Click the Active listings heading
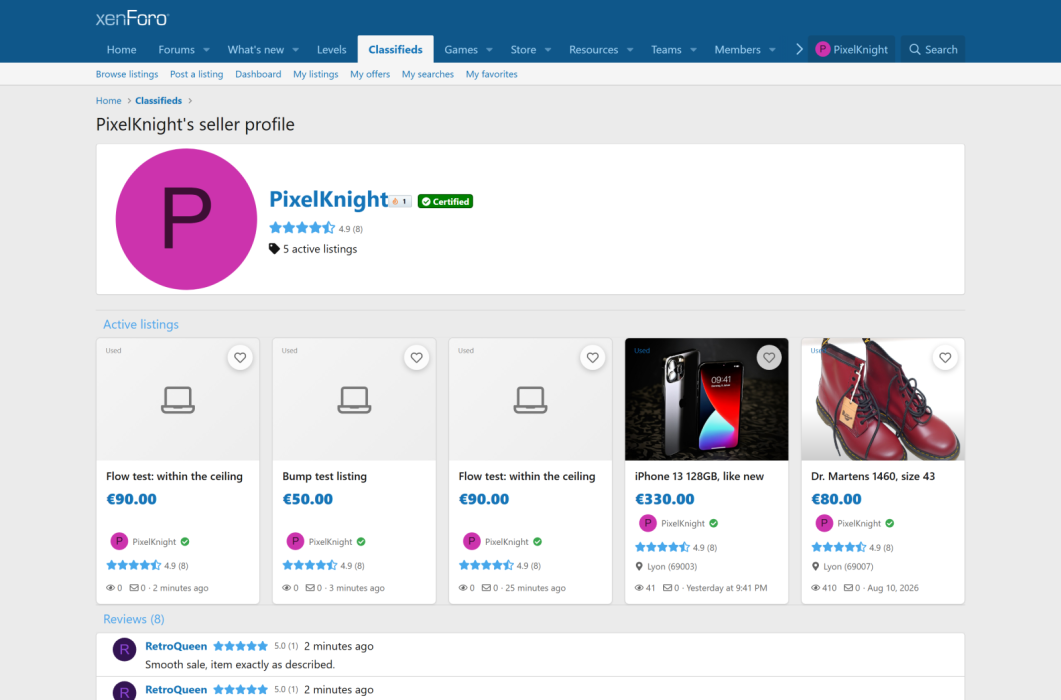Viewport: 1061px width, 700px height. (x=141, y=324)
